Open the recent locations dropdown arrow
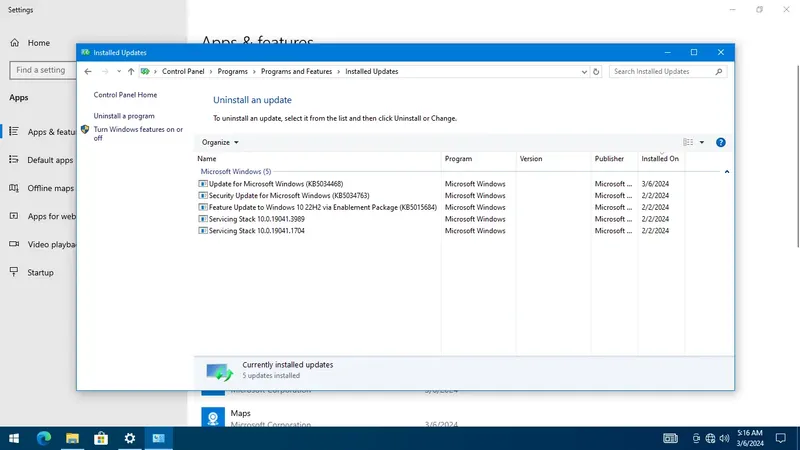Image resolution: width=800 pixels, height=450 pixels. tap(119, 71)
